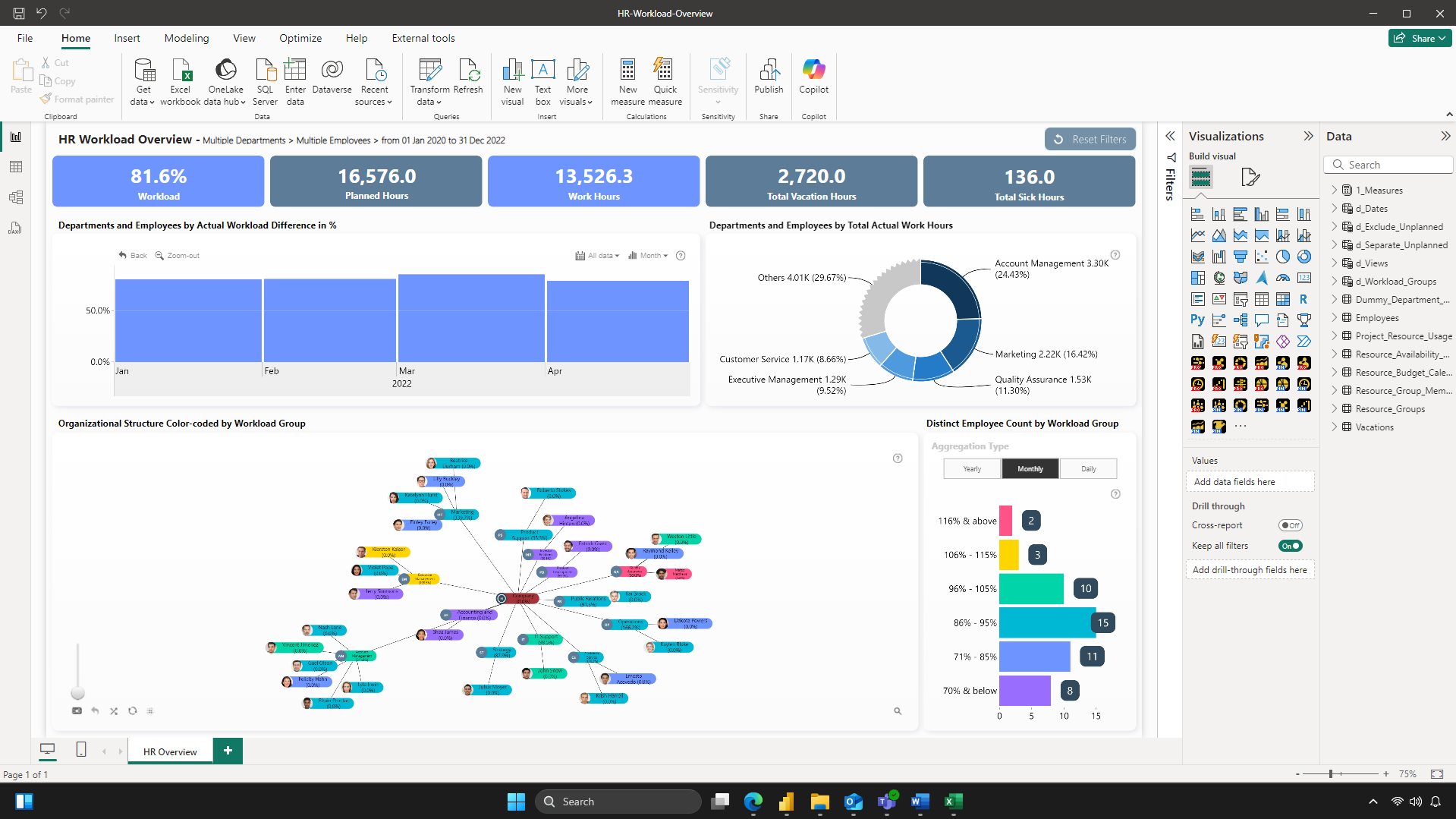Click the Share button
This screenshot has height=819, width=1456.
click(x=1419, y=38)
